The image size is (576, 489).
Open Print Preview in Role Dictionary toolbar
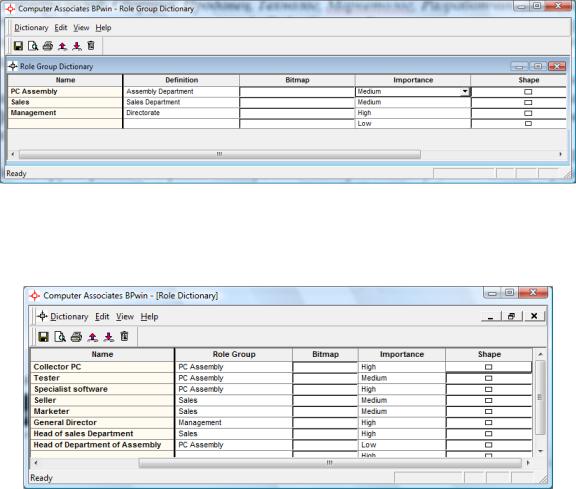(x=60, y=337)
